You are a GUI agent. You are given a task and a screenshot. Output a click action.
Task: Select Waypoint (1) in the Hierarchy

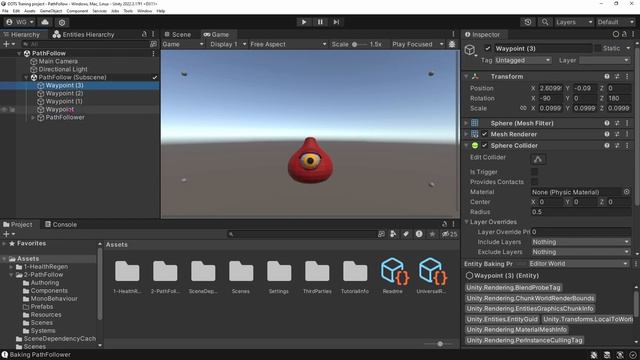tap(64, 101)
